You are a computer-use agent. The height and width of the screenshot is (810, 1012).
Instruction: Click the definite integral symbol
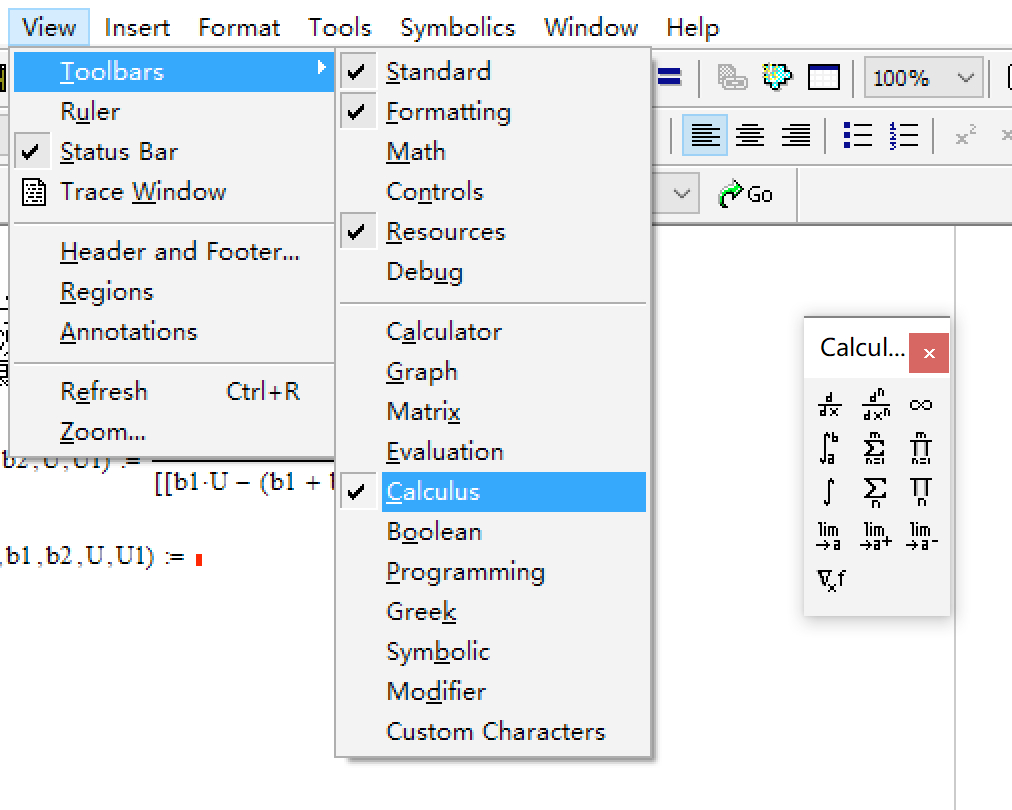pyautogui.click(x=829, y=449)
